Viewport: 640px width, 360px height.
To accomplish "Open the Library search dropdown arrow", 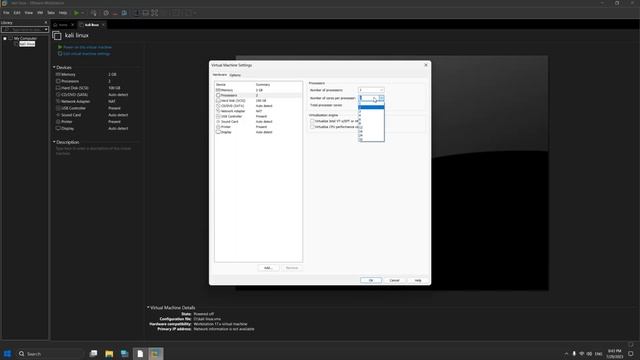I will (46, 29).
